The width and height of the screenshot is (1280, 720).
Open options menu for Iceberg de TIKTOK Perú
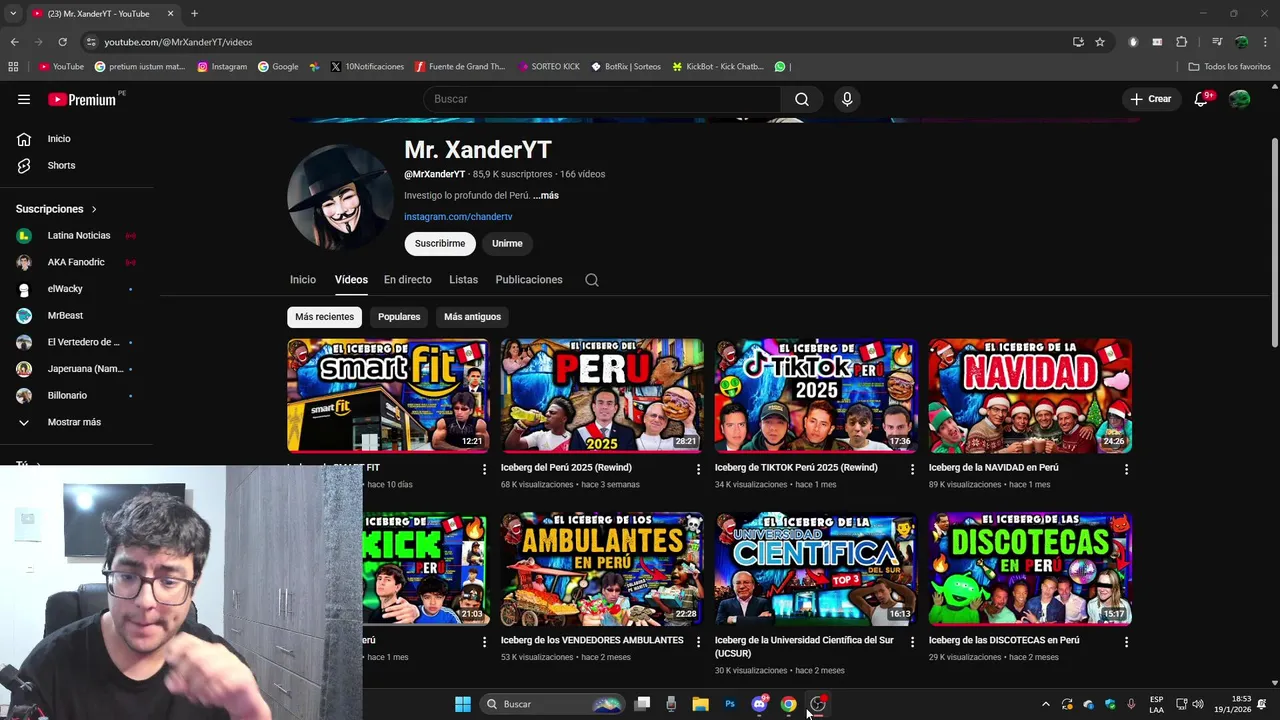(x=912, y=469)
